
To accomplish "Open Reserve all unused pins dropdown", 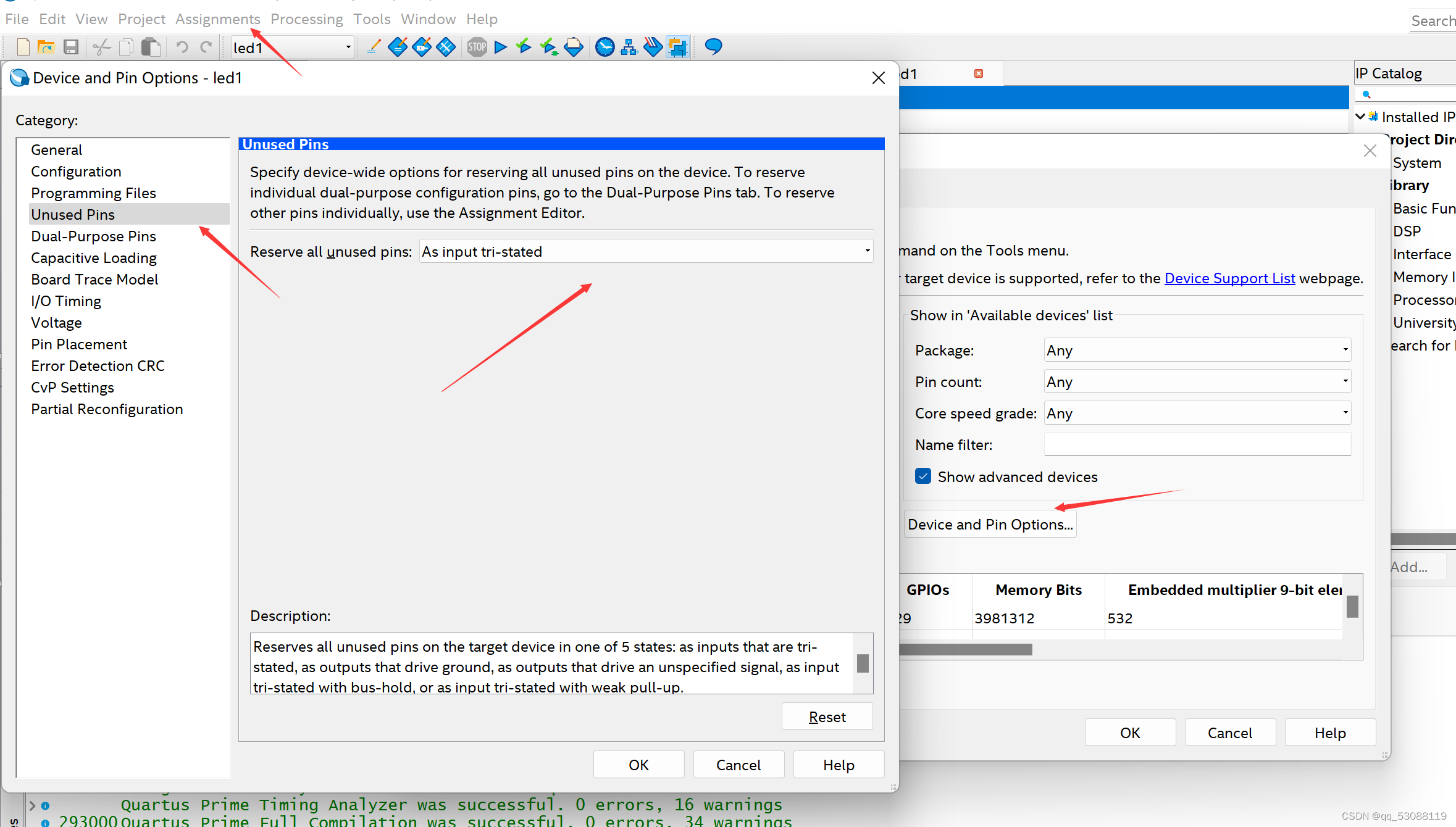I will (646, 251).
